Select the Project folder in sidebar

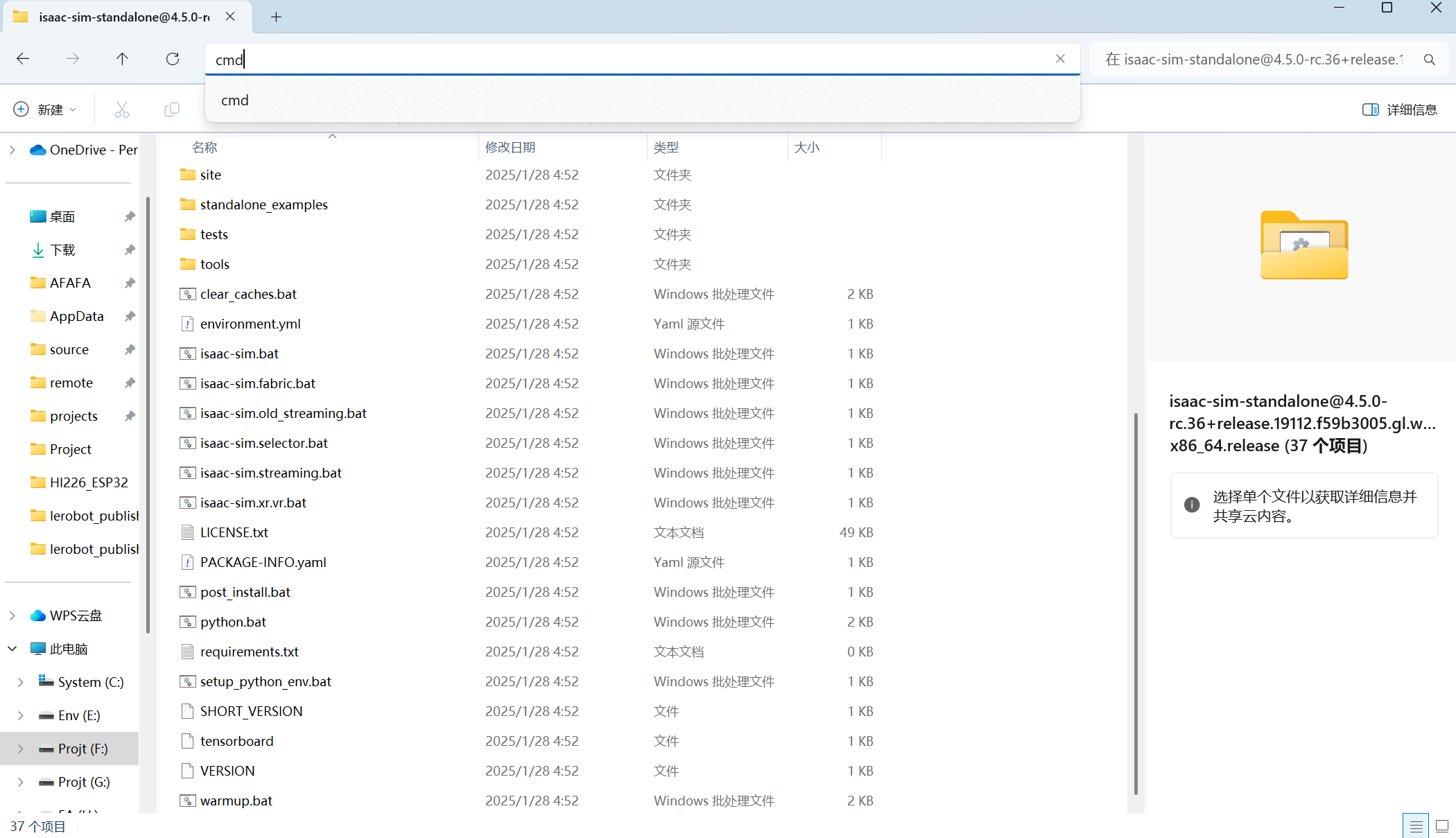point(69,449)
